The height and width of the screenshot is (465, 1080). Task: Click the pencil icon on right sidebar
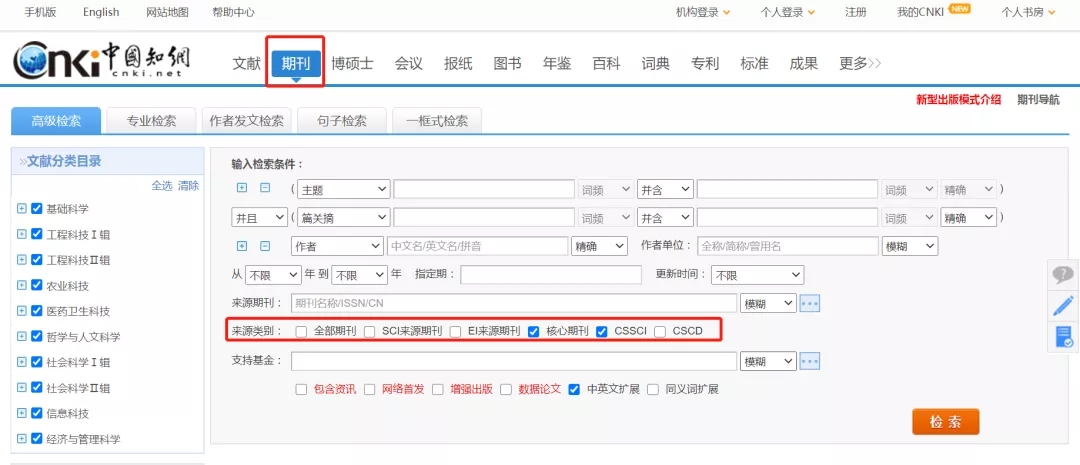coord(1063,306)
